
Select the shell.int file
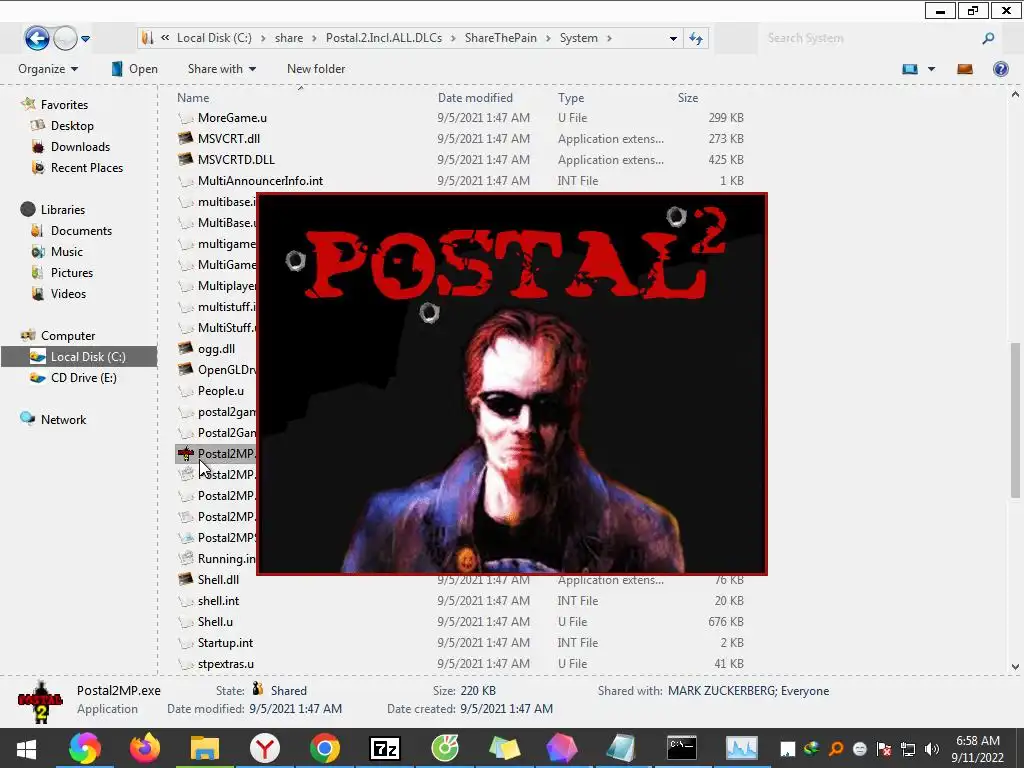click(218, 601)
